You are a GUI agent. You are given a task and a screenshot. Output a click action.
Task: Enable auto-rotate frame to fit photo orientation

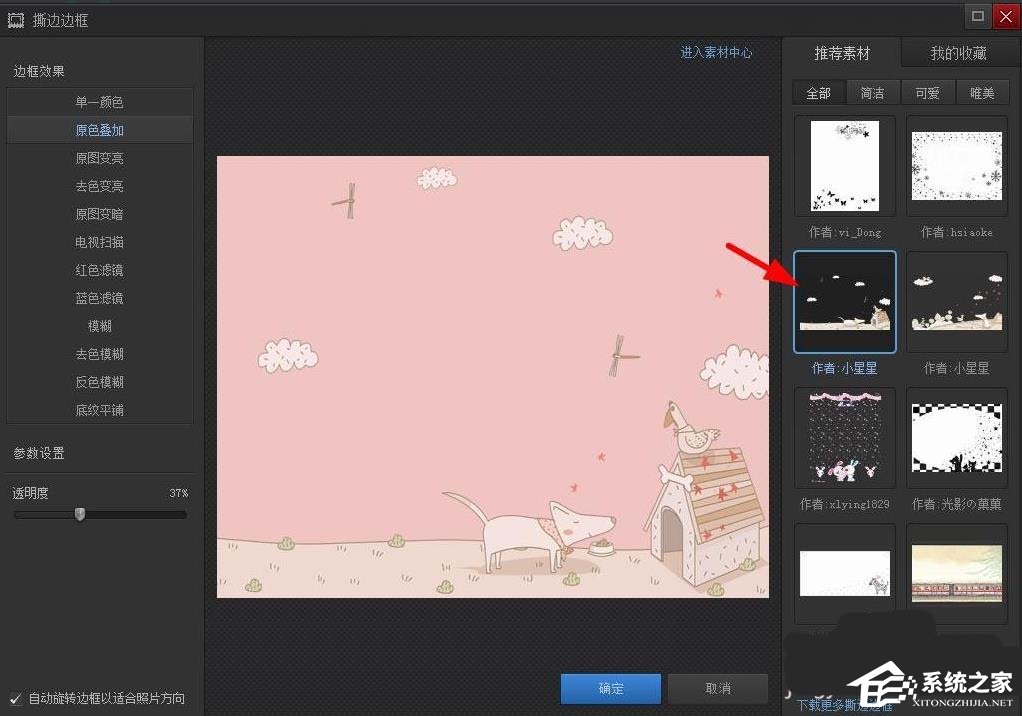point(14,698)
